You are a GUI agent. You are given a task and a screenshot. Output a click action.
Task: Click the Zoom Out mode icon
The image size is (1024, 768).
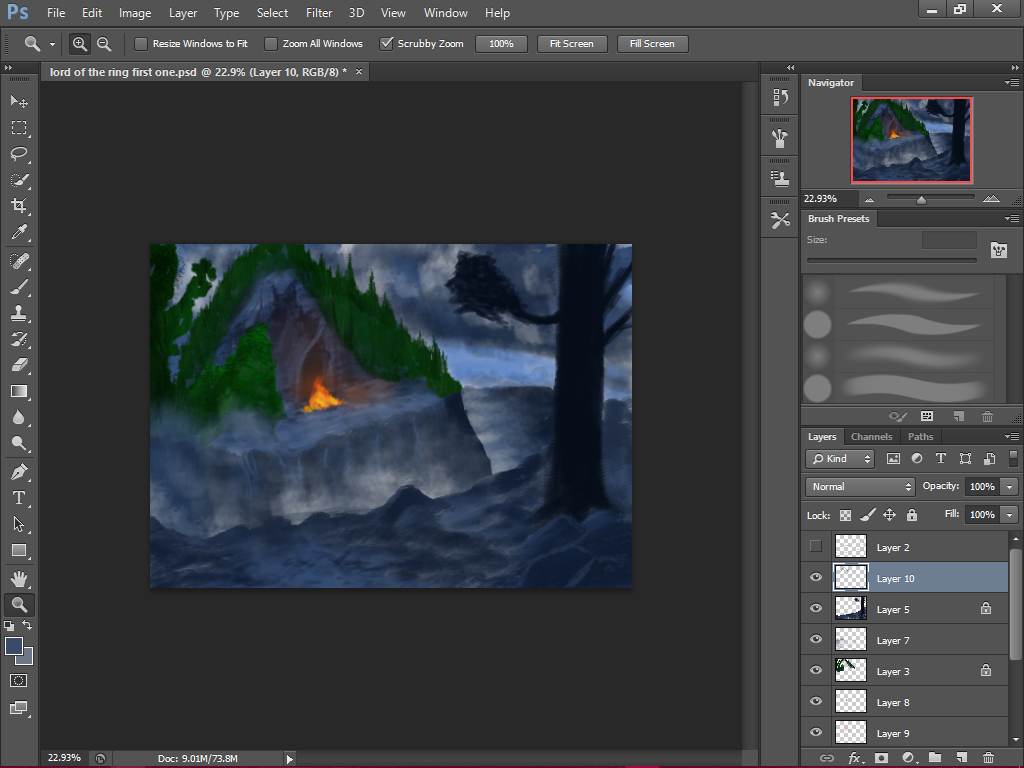click(x=104, y=44)
